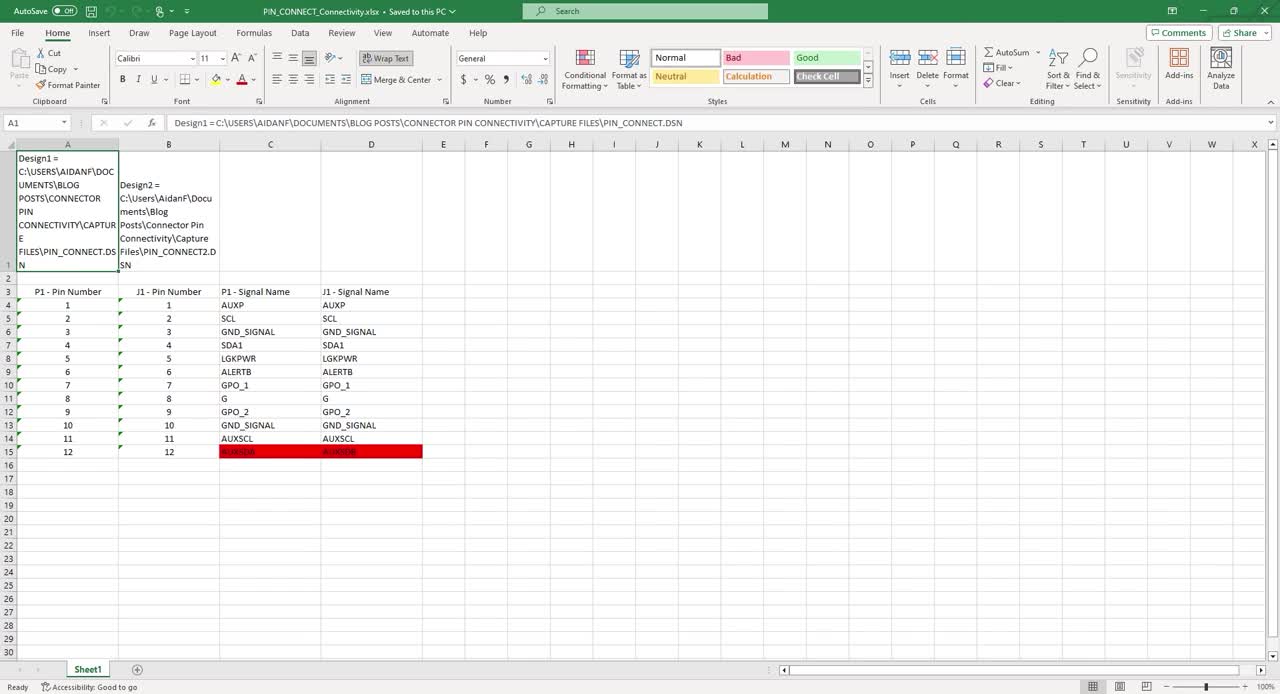Expand the Name Box dropdown arrow
The width and height of the screenshot is (1280, 694).
(x=64, y=123)
